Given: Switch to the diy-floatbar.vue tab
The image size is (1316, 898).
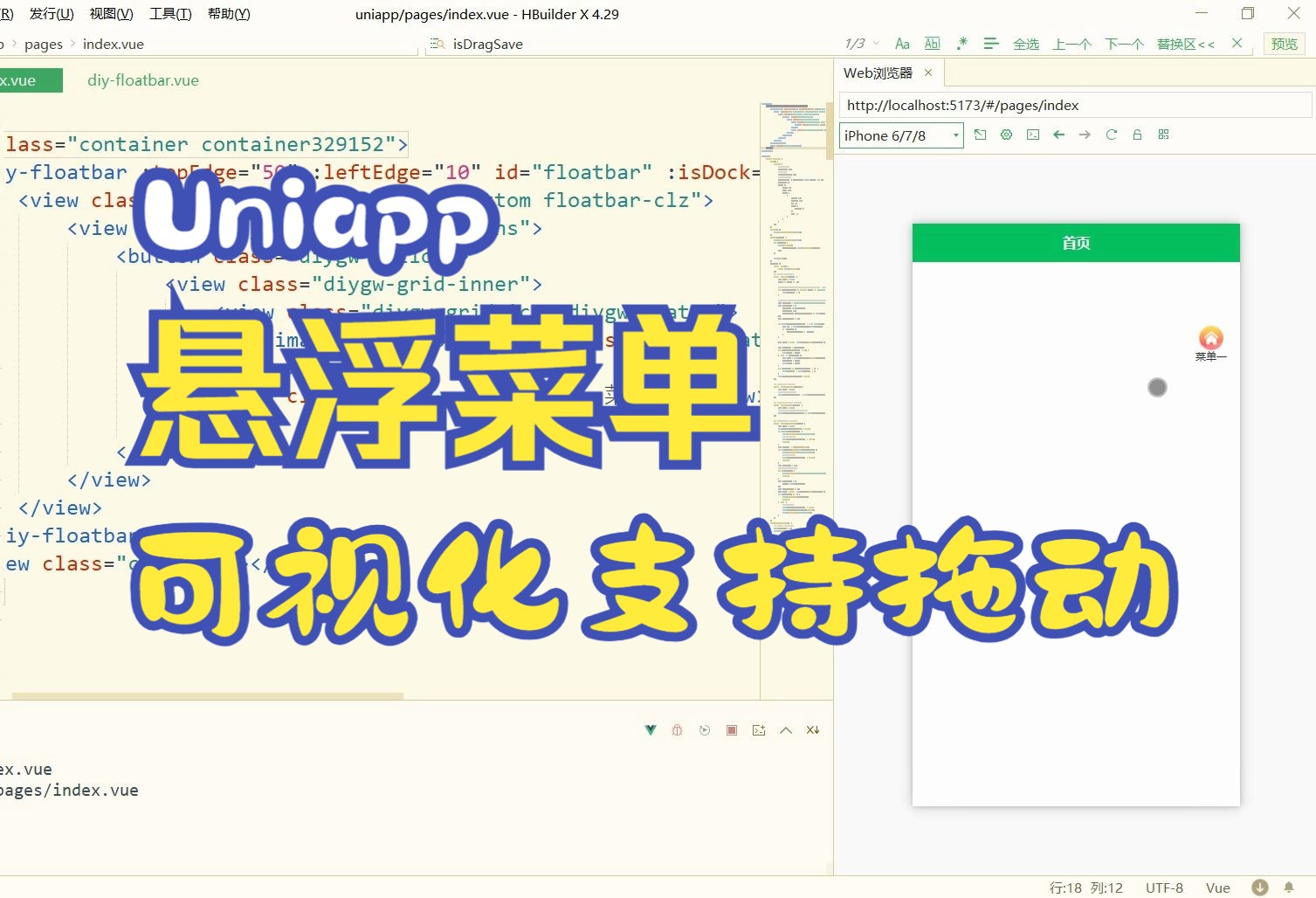Looking at the screenshot, I should point(142,79).
